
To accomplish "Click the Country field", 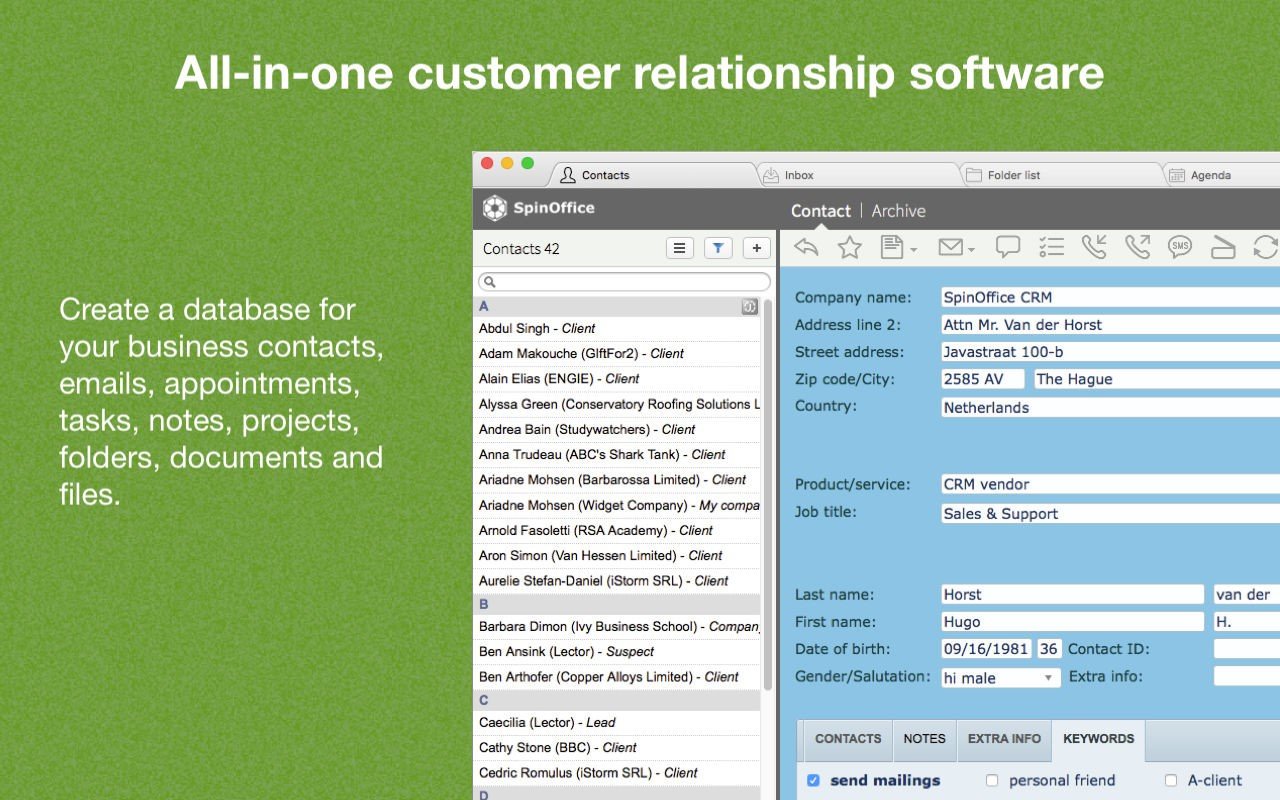I will click(1110, 407).
